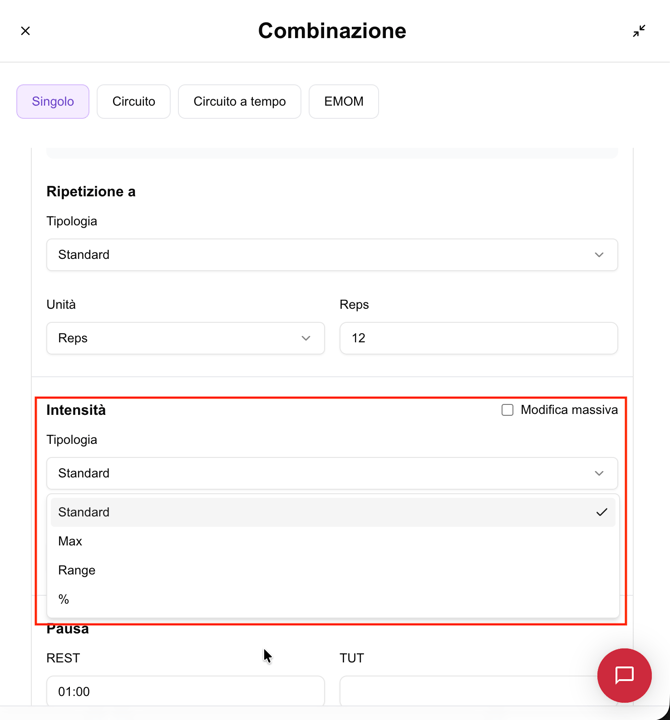
Task: Expand the Ripetizione Tipologia dropdown
Action: (331, 255)
